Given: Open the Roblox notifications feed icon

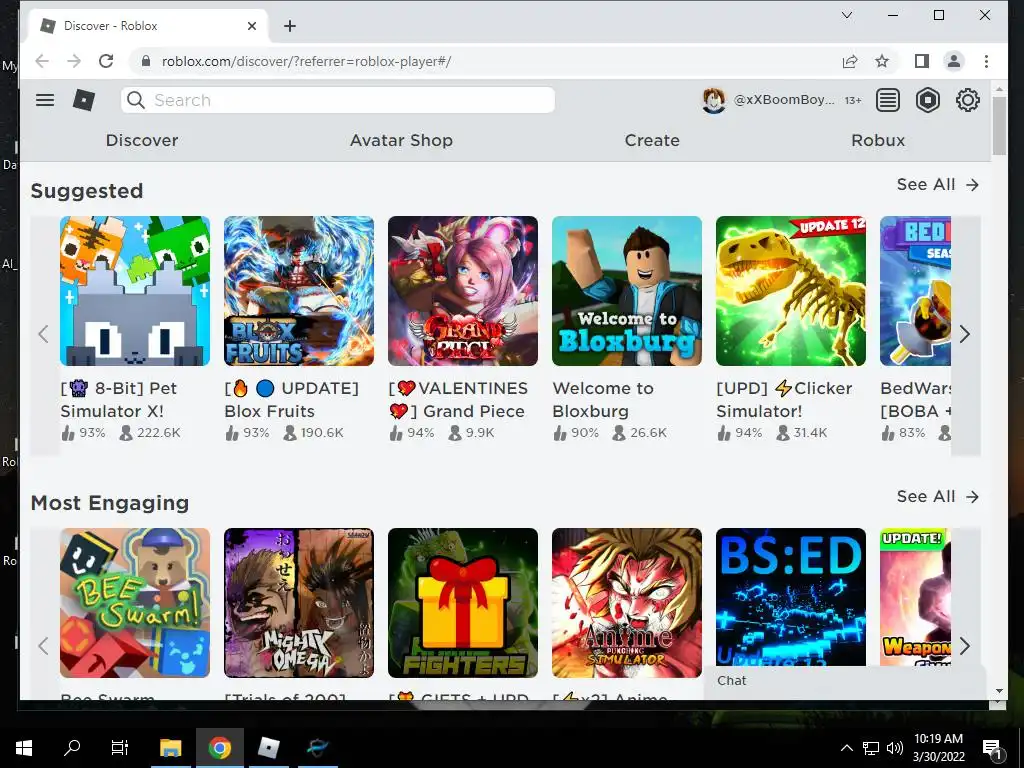Looking at the screenshot, I should 888,100.
